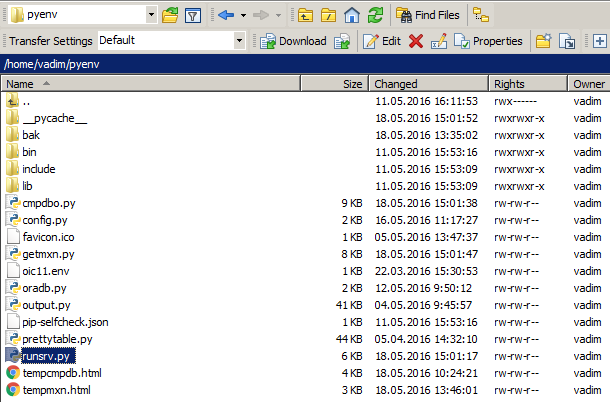Click the Find Files button
This screenshot has height=402, width=610.
pos(428,15)
